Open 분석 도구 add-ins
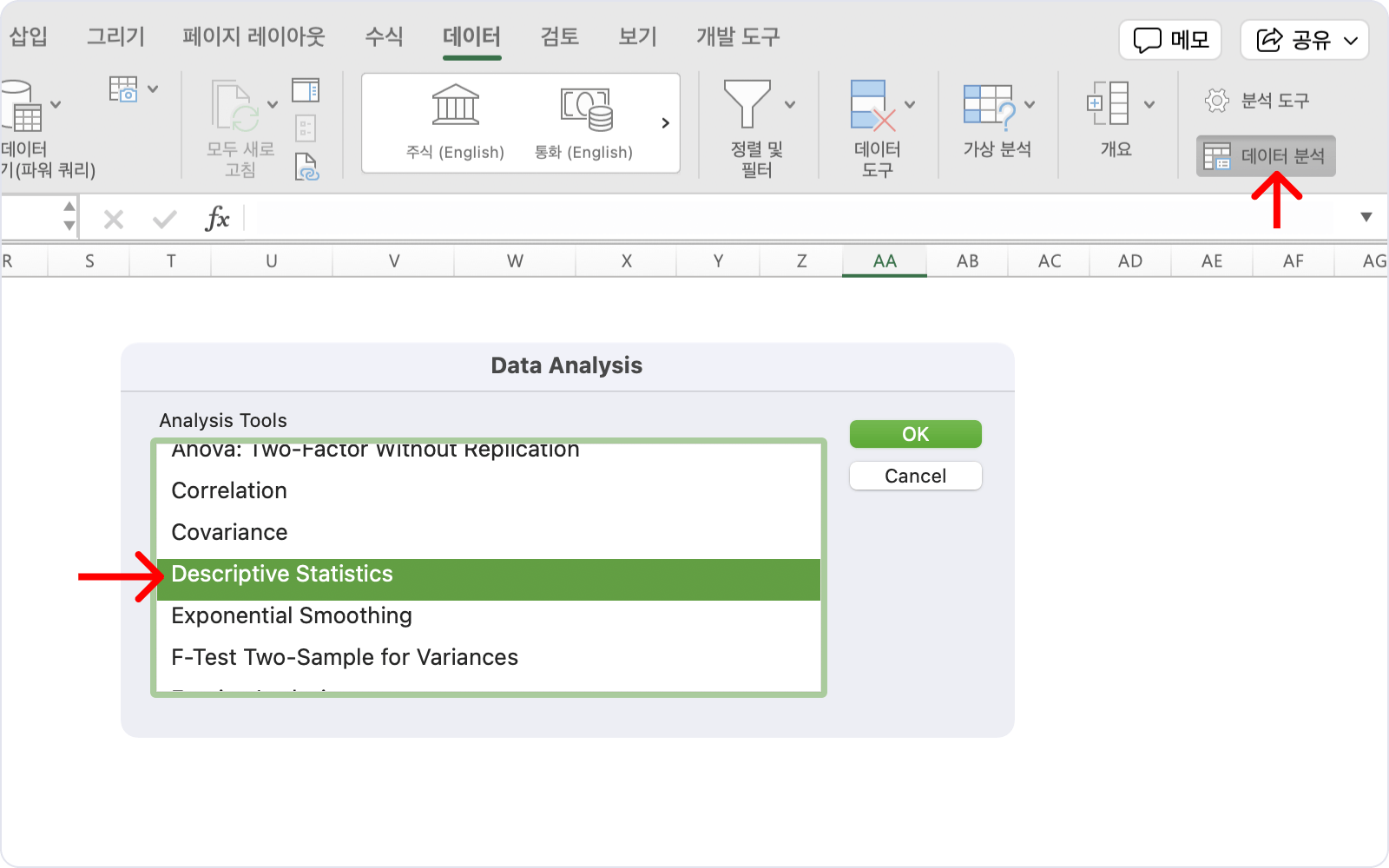The height and width of the screenshot is (868, 1389). [x=1256, y=101]
